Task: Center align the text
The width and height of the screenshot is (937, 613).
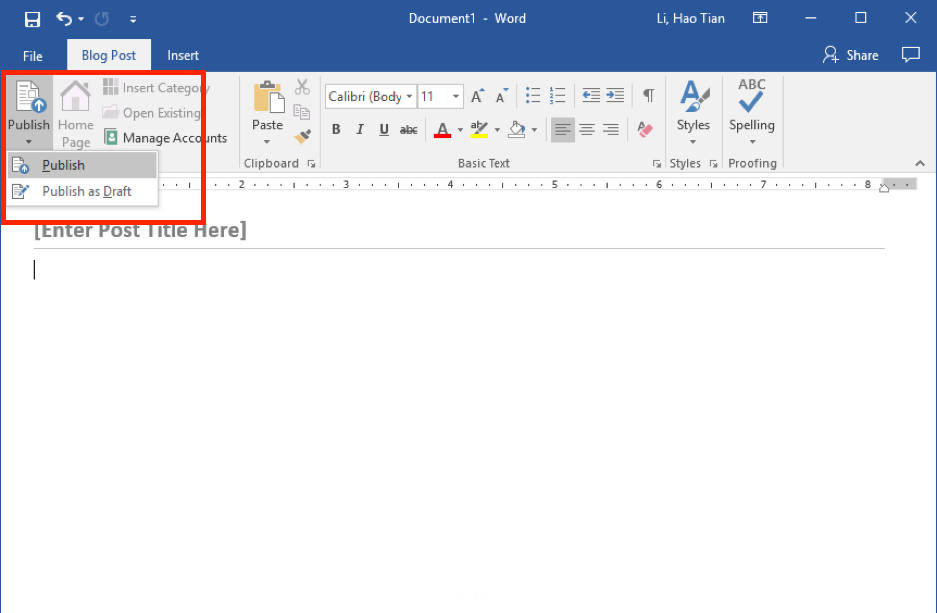Action: [x=587, y=129]
